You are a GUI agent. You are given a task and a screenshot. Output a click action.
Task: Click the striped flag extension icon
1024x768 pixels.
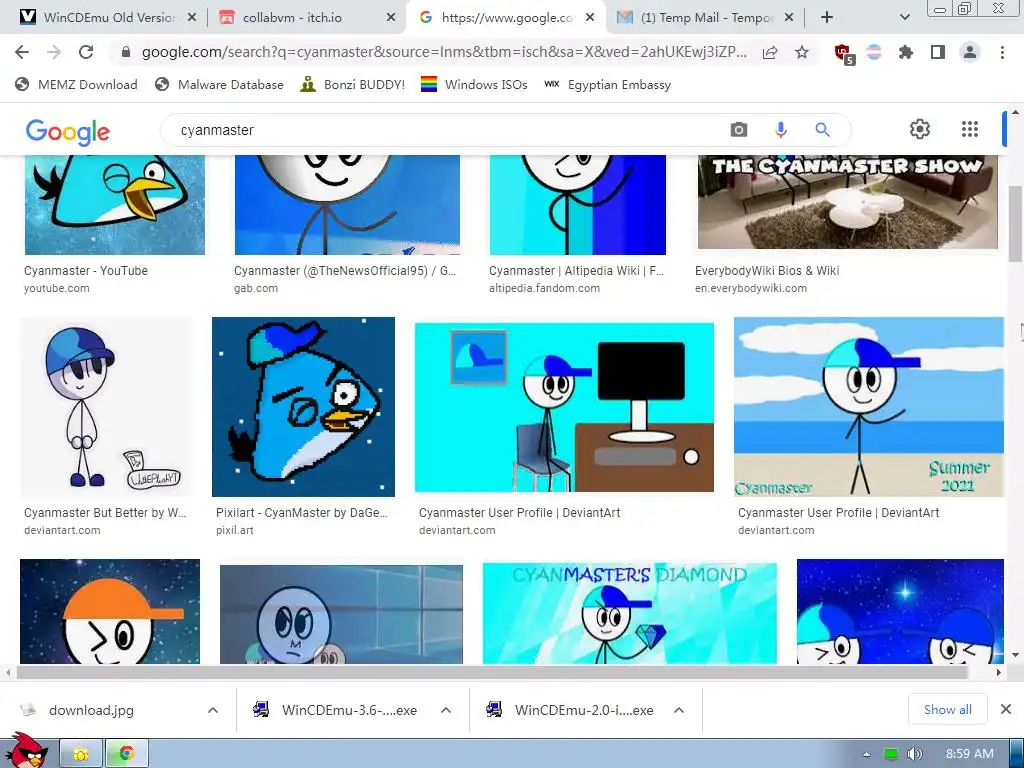(874, 52)
